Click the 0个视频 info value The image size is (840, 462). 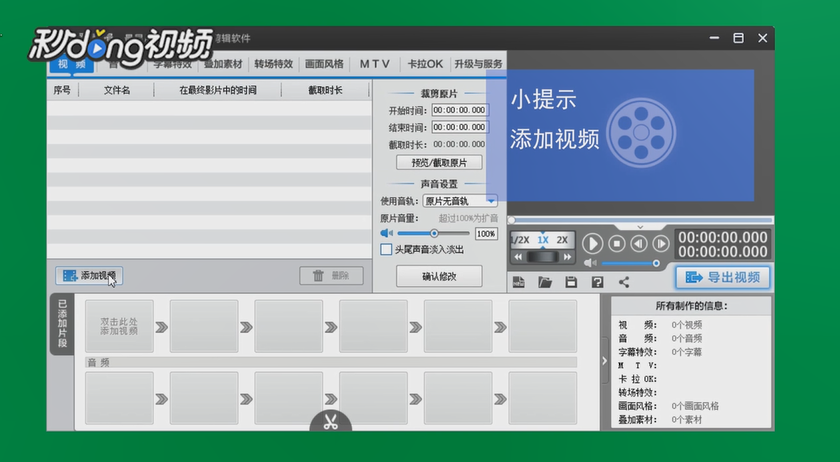coord(687,325)
